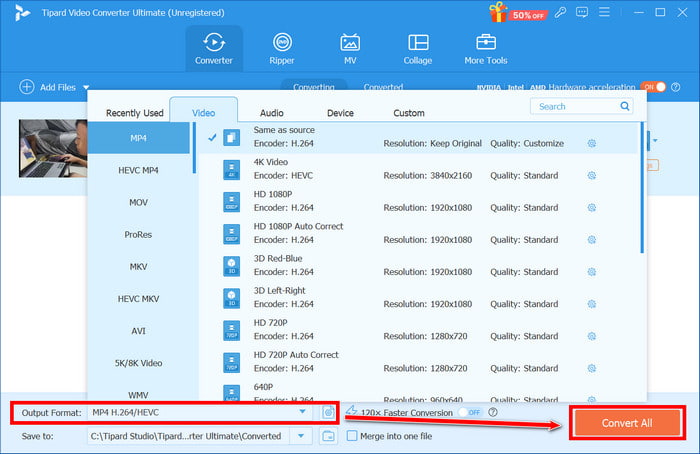
Task: Select the 5K/8K Video format category
Action: click(138, 363)
